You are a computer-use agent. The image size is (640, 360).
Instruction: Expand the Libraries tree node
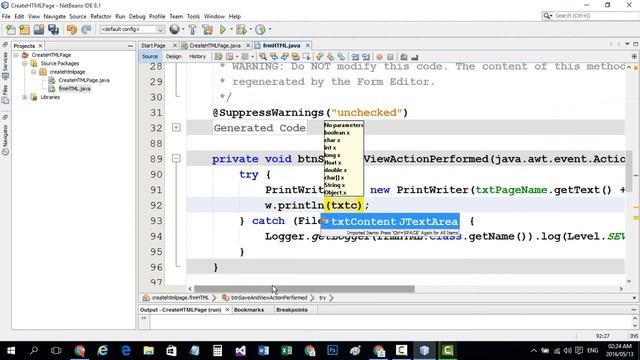[x=24, y=97]
